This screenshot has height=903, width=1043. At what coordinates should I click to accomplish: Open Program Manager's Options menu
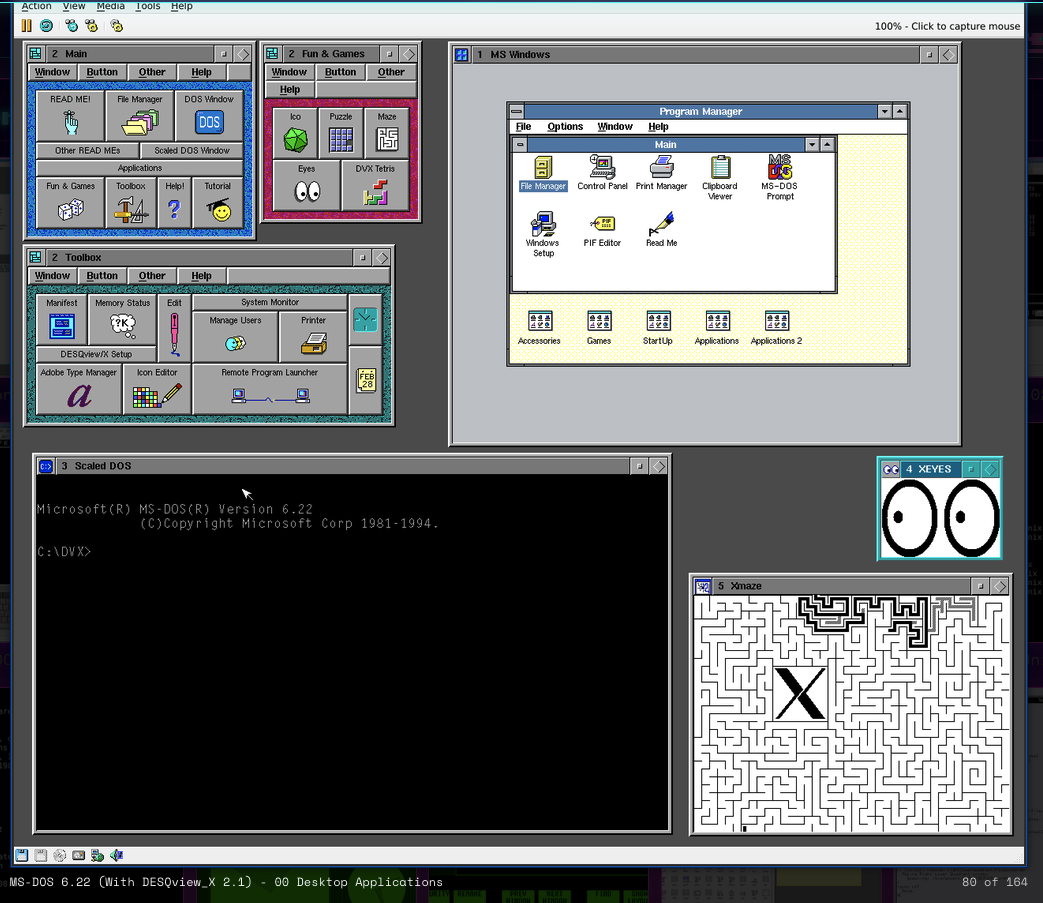click(x=565, y=126)
